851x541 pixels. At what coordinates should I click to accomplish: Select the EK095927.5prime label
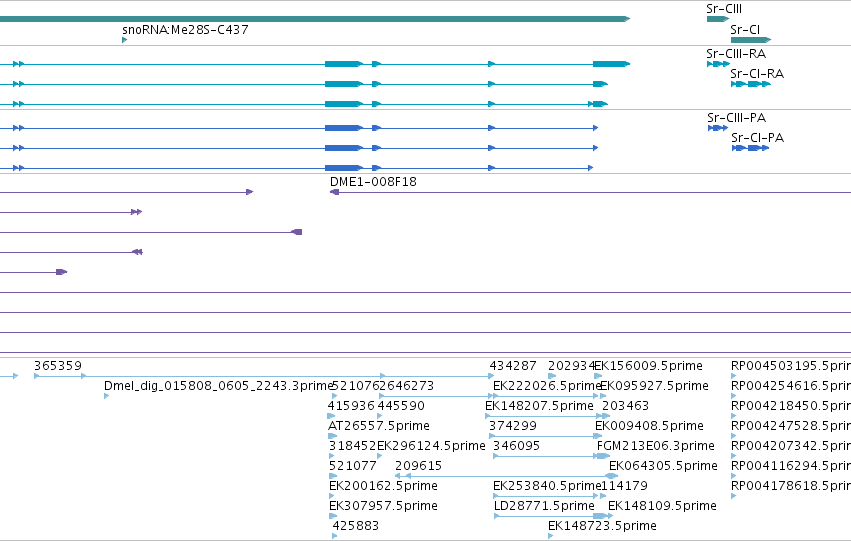[654, 386]
